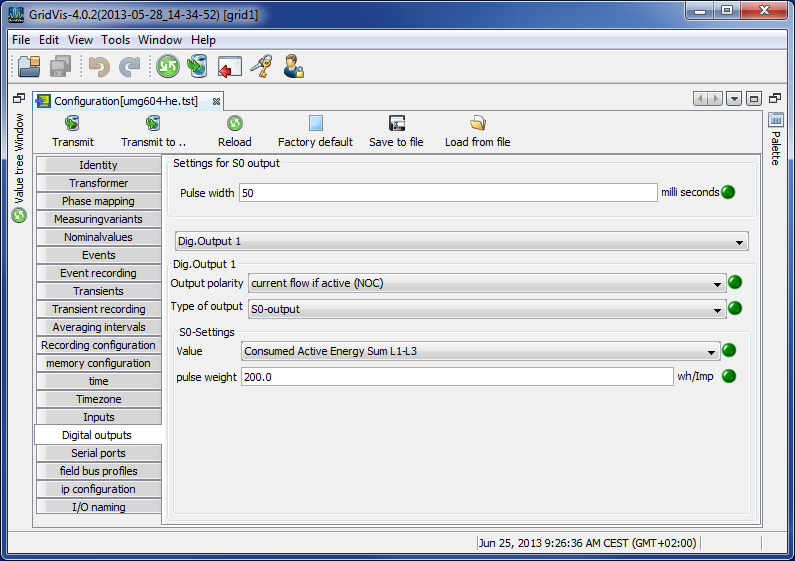Switch to the Serial ports section
The width and height of the screenshot is (795, 561).
(98, 453)
